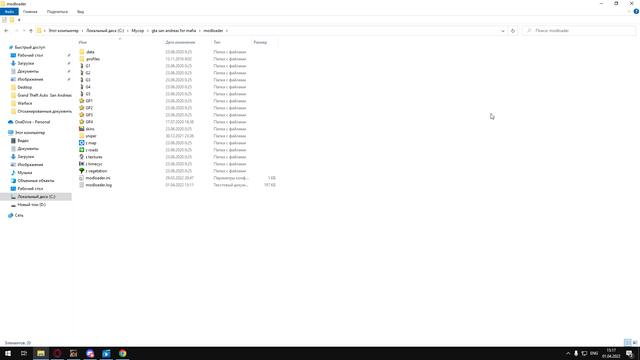Image resolution: width=640 pixels, height=360 pixels.
Task: Expand the address bar history dropdown
Action: [503, 31]
